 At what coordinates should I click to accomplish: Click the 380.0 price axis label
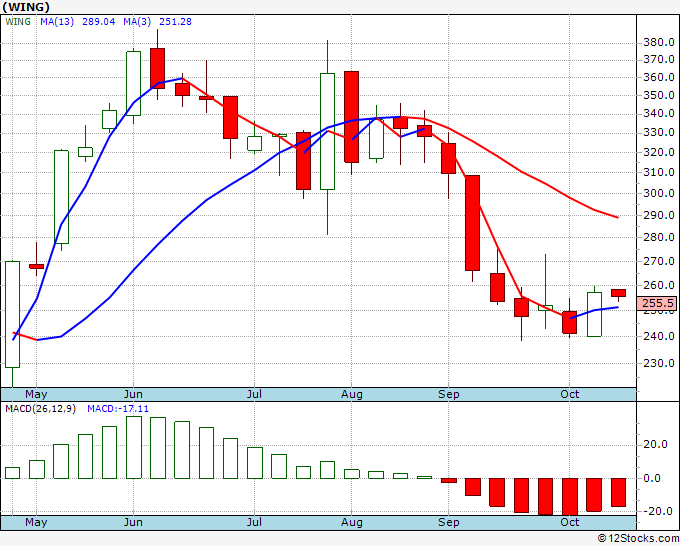point(659,43)
